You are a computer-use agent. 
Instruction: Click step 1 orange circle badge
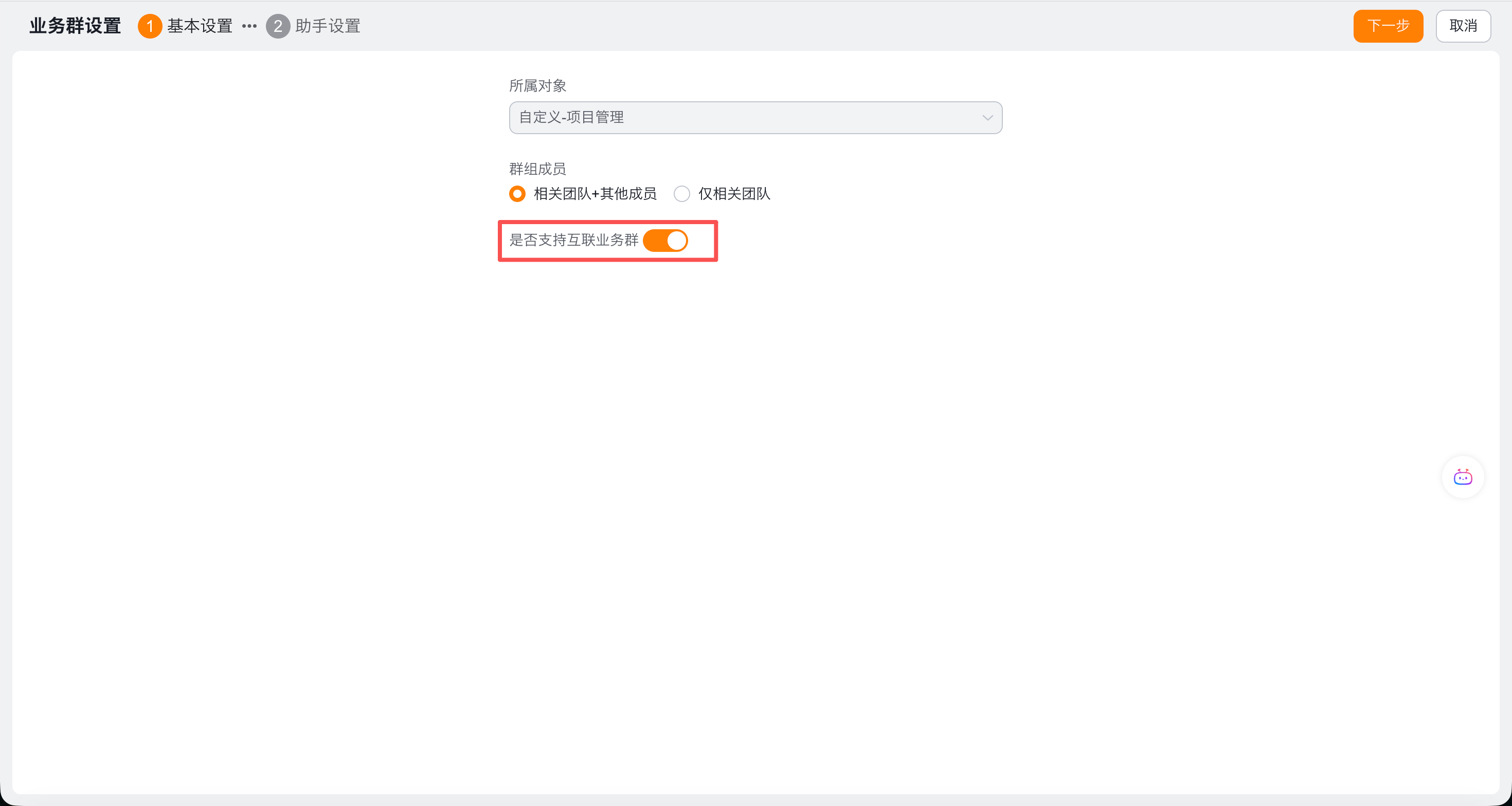coord(150,26)
